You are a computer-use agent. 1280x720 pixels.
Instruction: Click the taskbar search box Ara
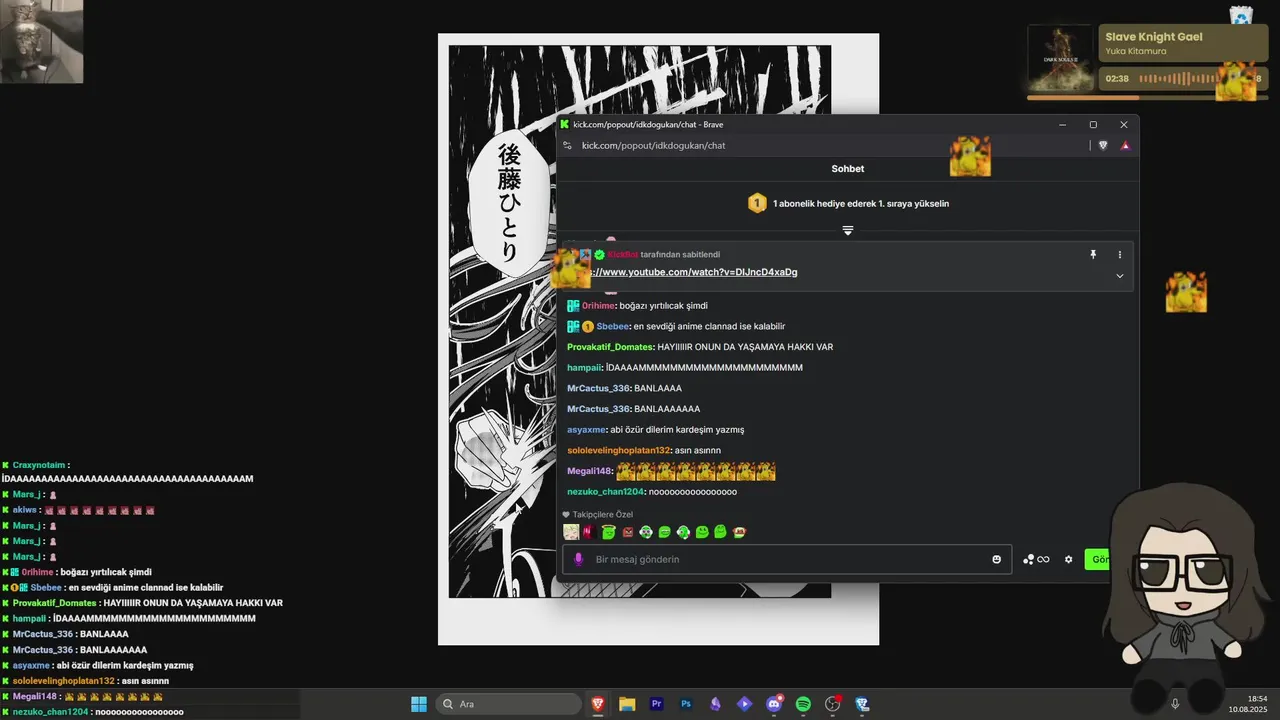coord(509,704)
